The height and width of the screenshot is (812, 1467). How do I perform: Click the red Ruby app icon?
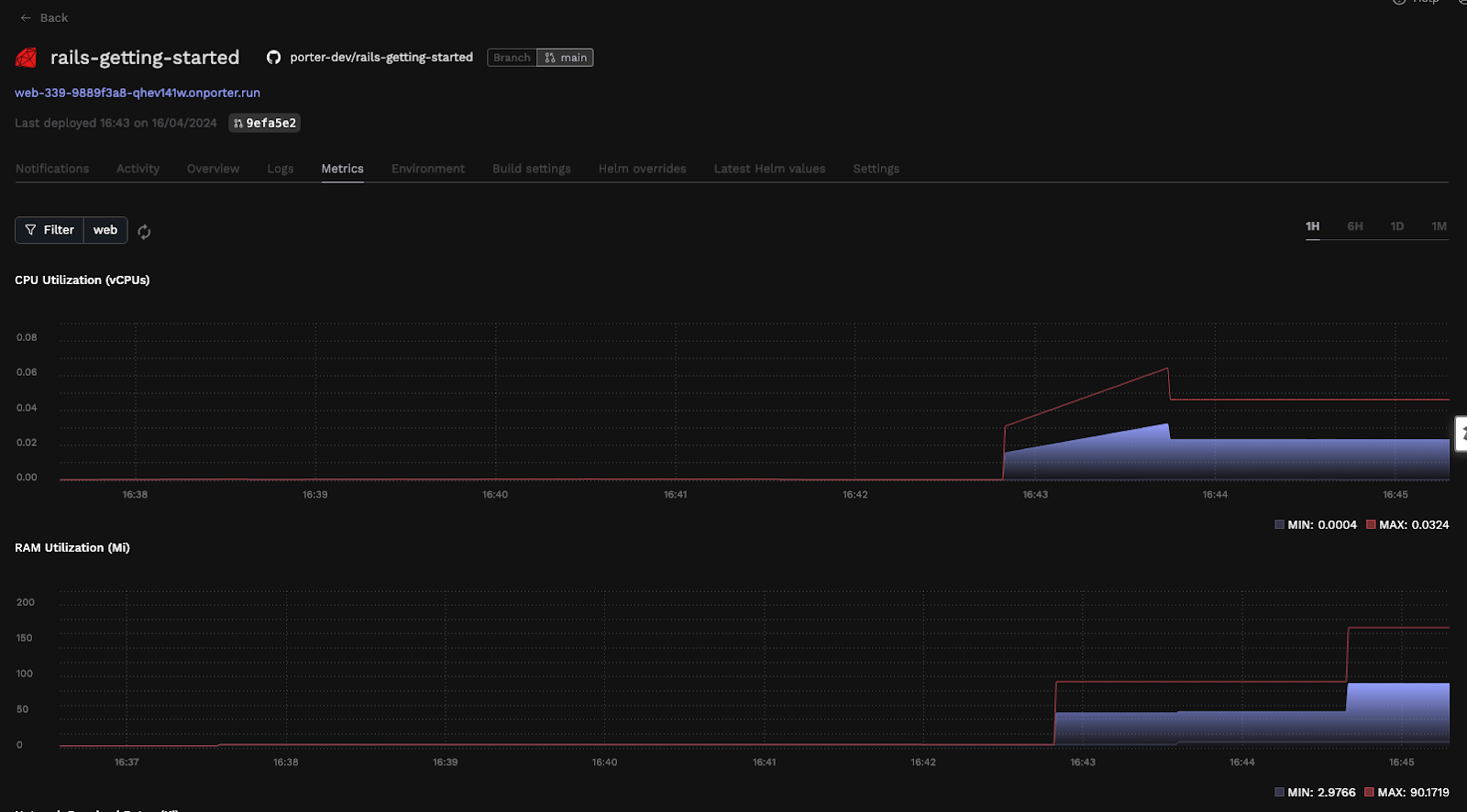[x=27, y=58]
